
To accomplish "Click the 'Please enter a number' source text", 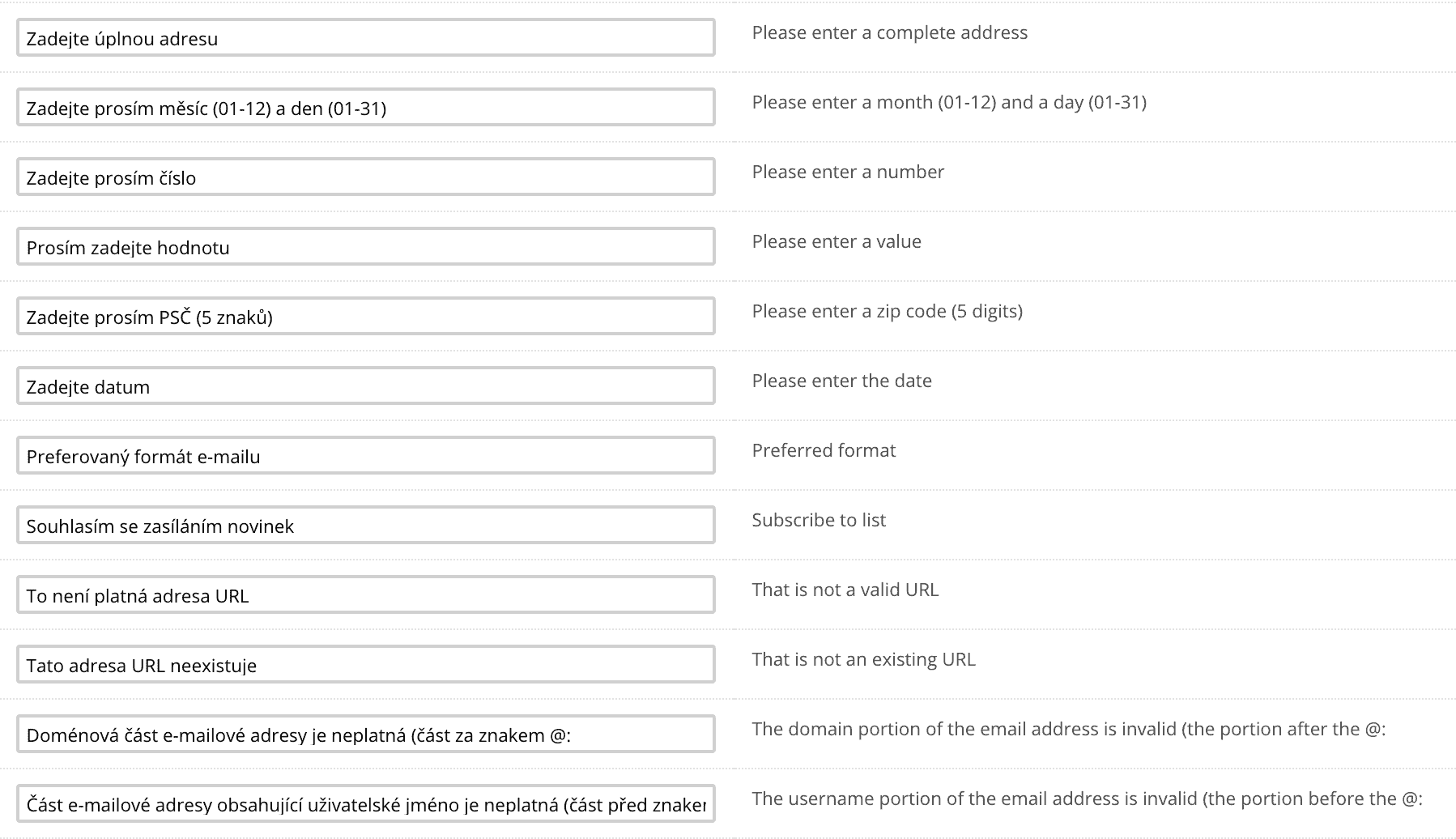I will [x=848, y=172].
